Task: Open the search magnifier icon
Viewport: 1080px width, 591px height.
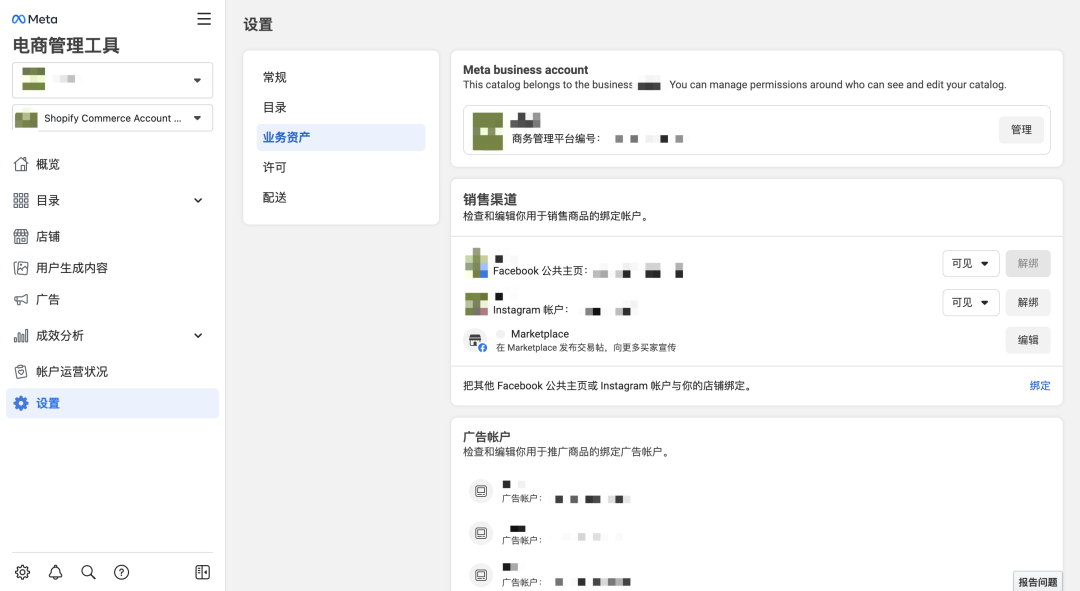Action: coord(88,572)
